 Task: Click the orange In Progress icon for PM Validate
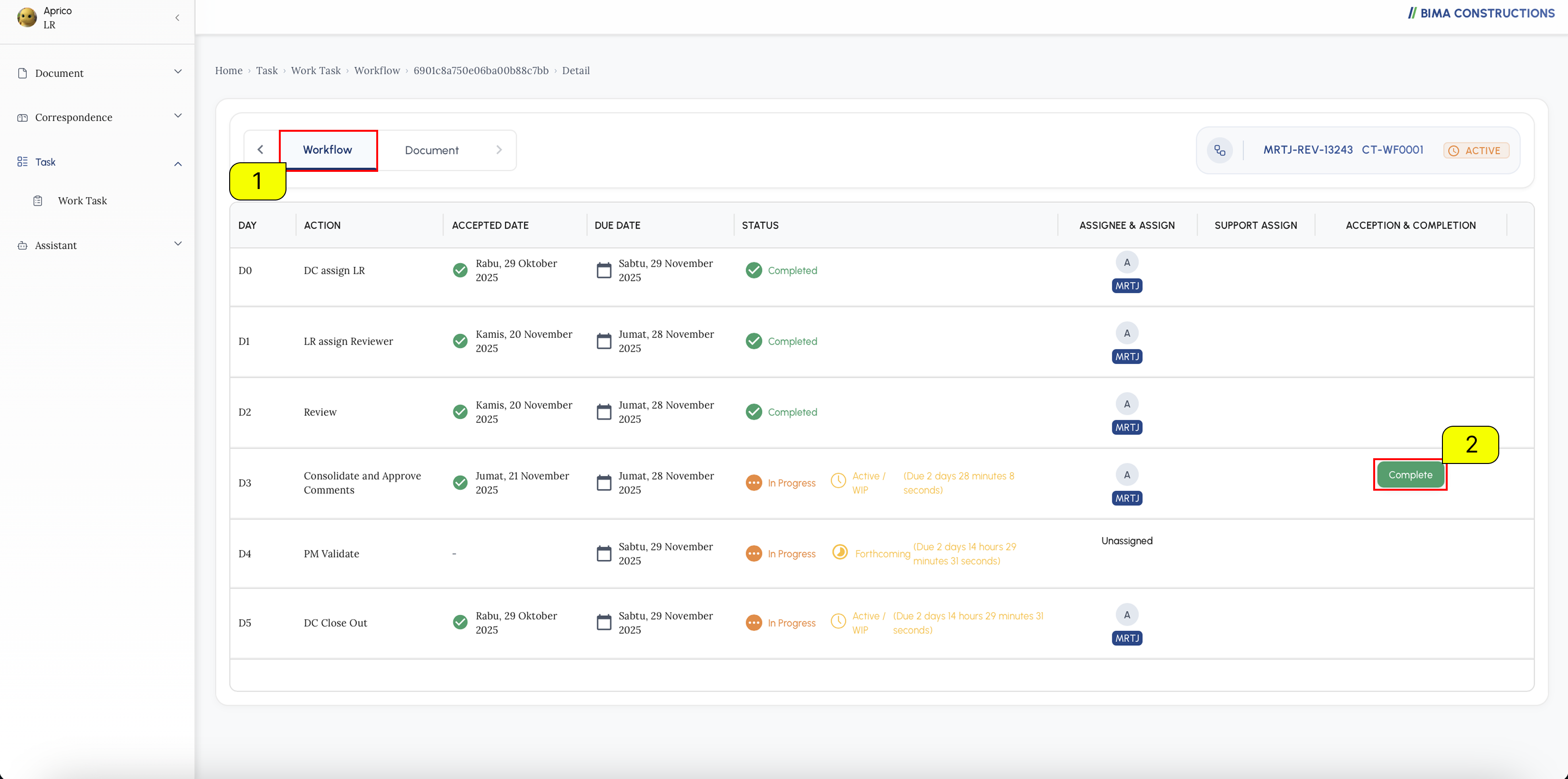pos(753,554)
